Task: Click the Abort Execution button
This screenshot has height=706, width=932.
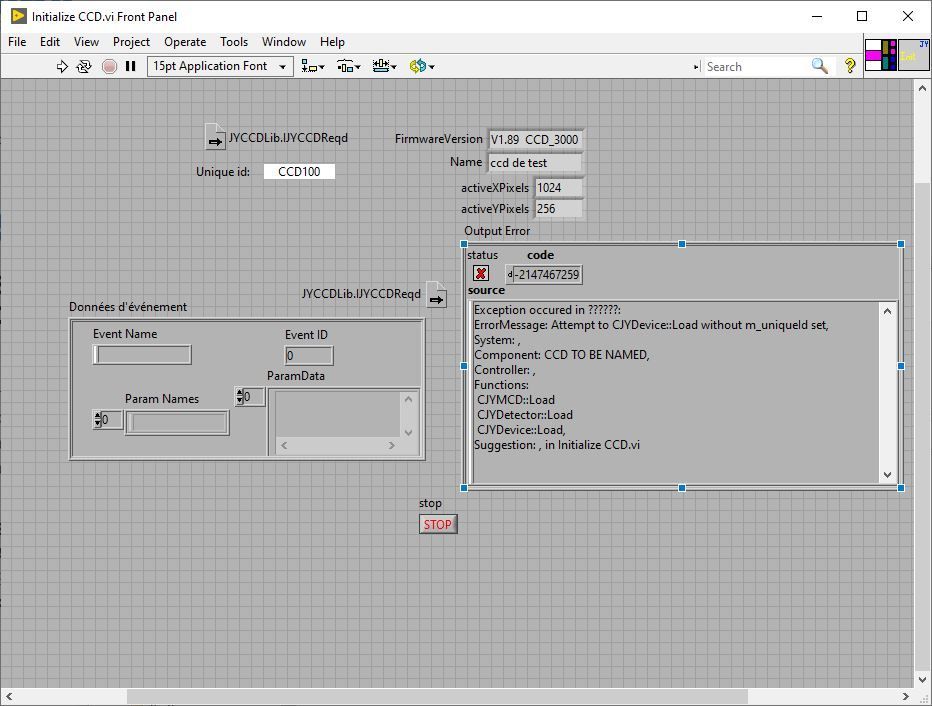Action: (109, 66)
